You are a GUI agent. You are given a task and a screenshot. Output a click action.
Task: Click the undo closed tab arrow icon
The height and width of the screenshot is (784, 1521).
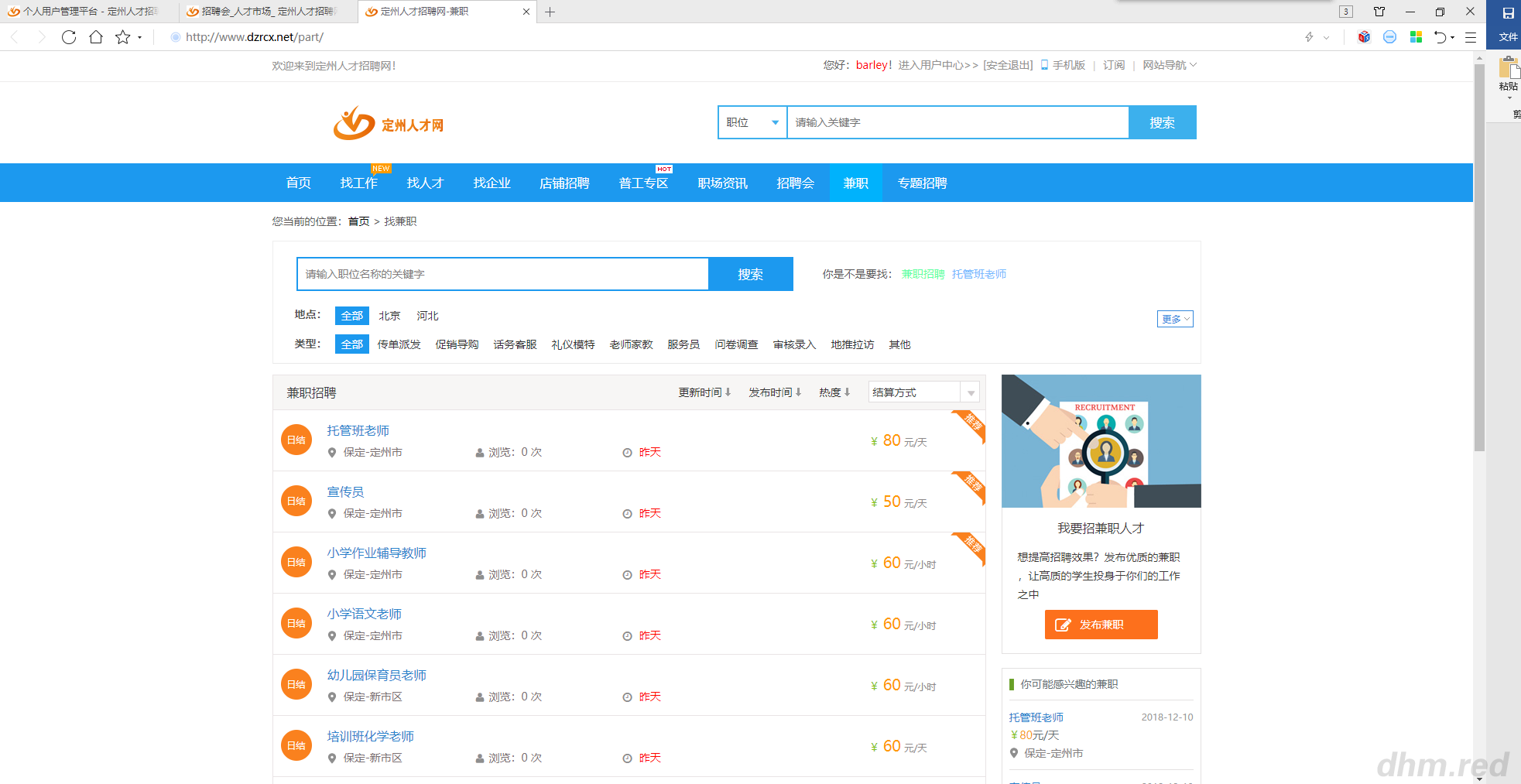coord(1440,37)
